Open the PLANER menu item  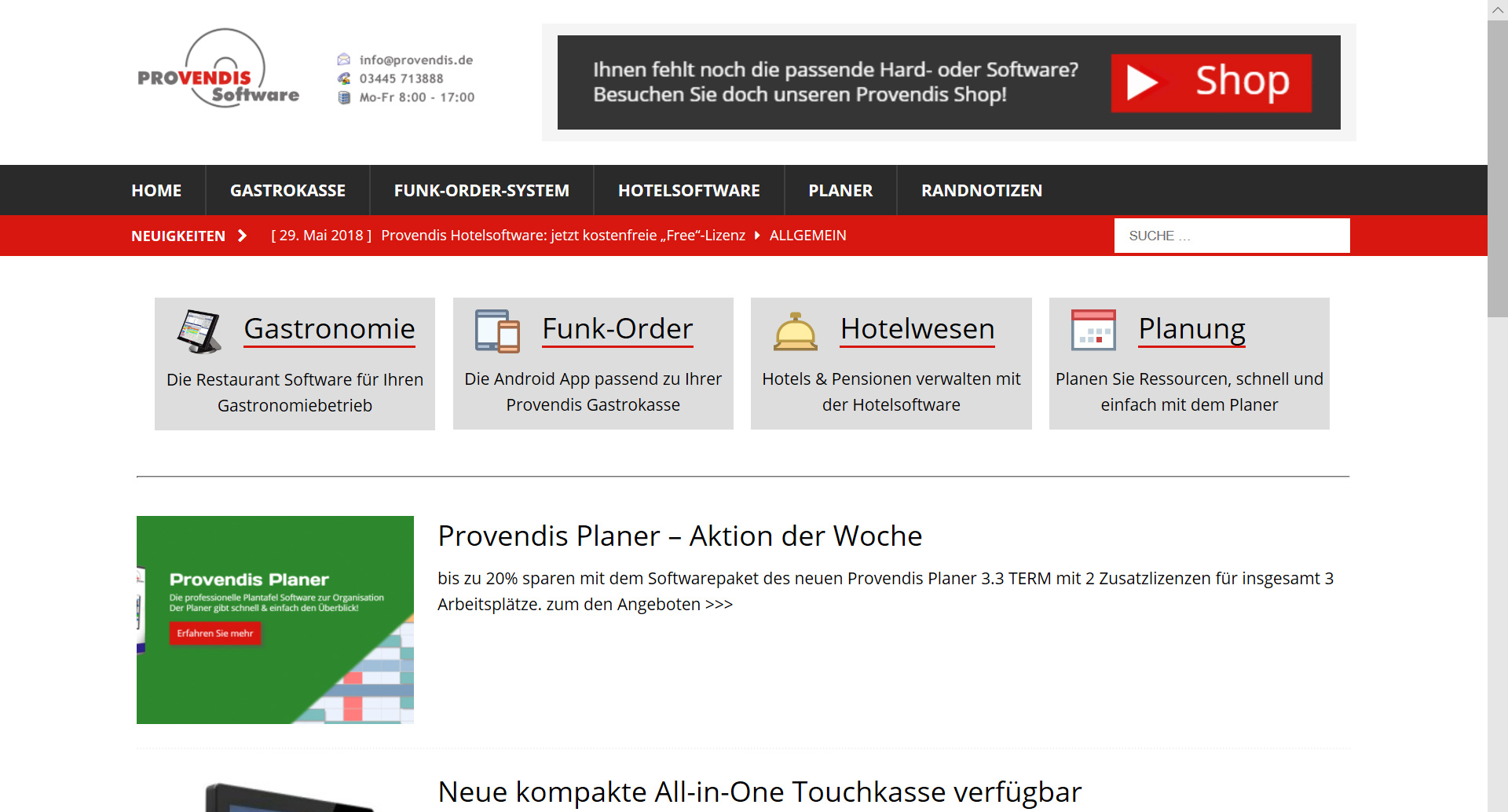(x=840, y=190)
